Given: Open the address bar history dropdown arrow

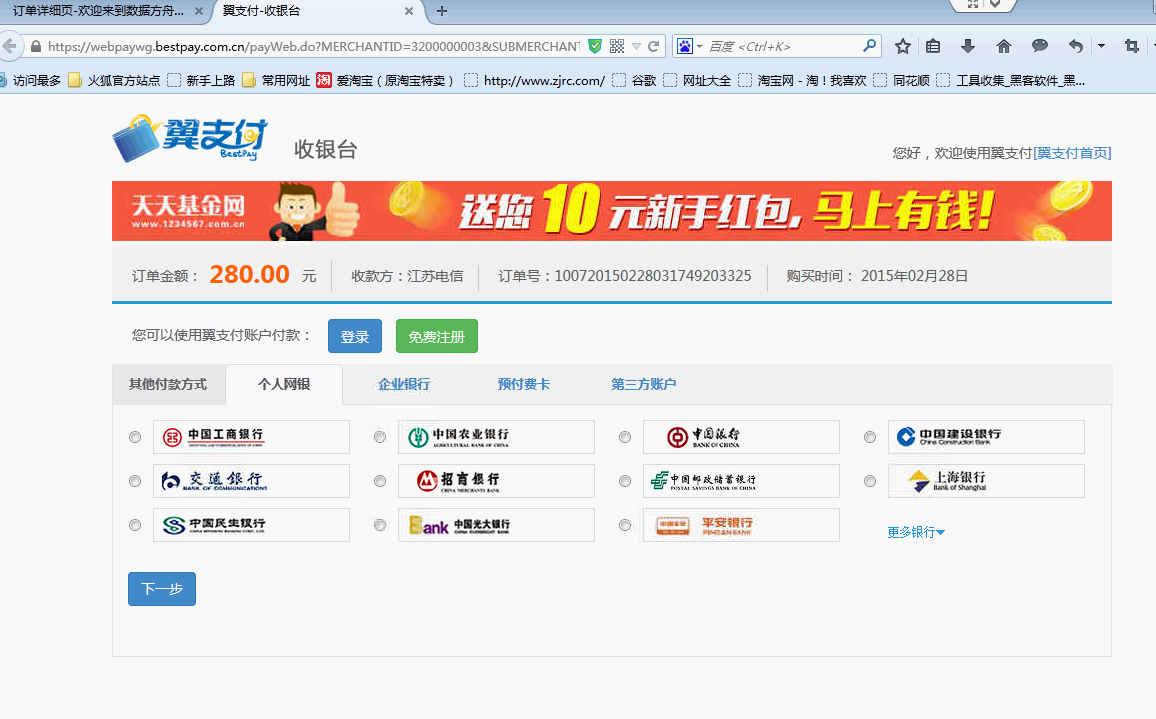Looking at the screenshot, I should click(x=636, y=46).
